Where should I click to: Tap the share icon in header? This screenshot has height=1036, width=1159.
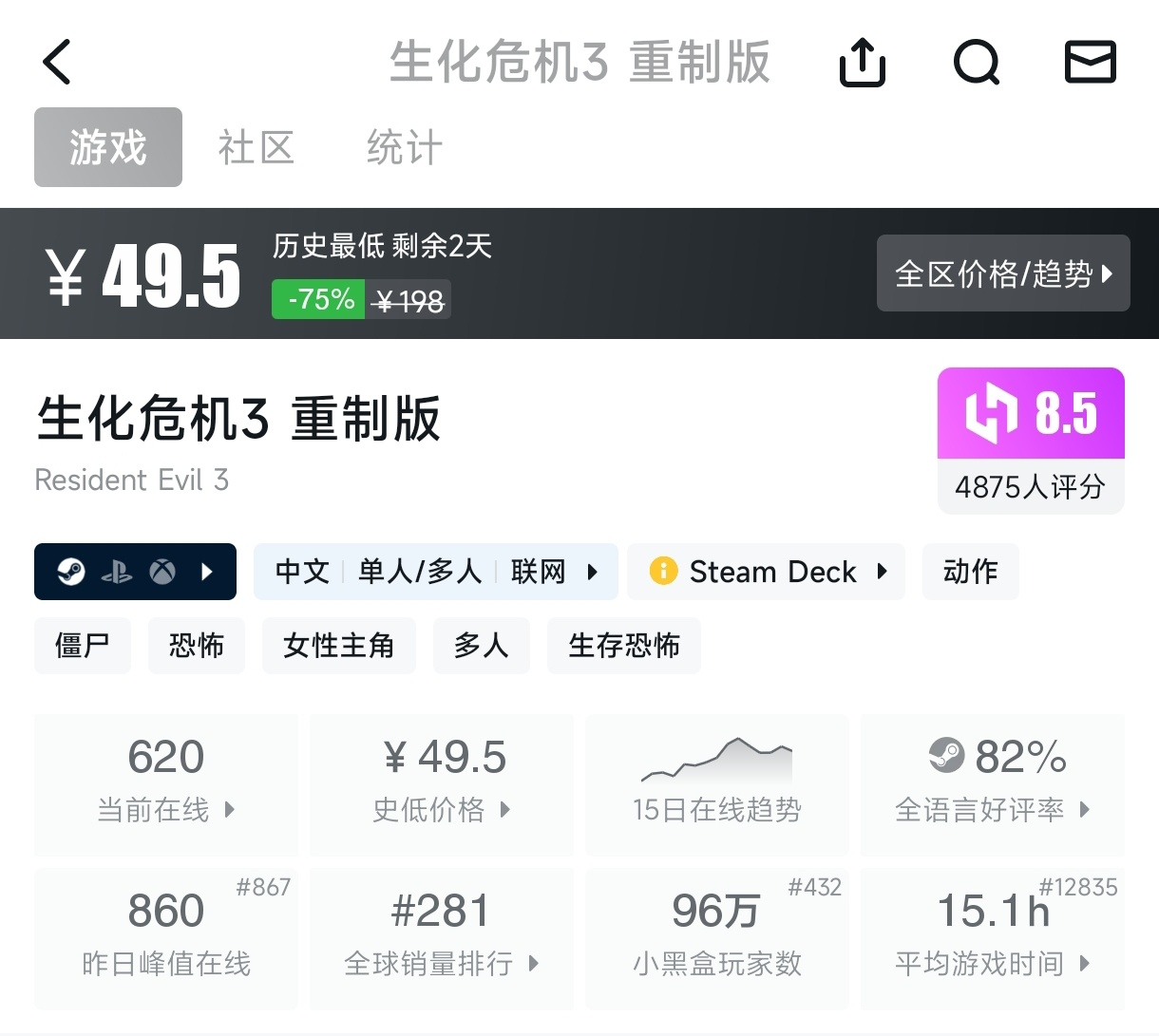(x=863, y=63)
